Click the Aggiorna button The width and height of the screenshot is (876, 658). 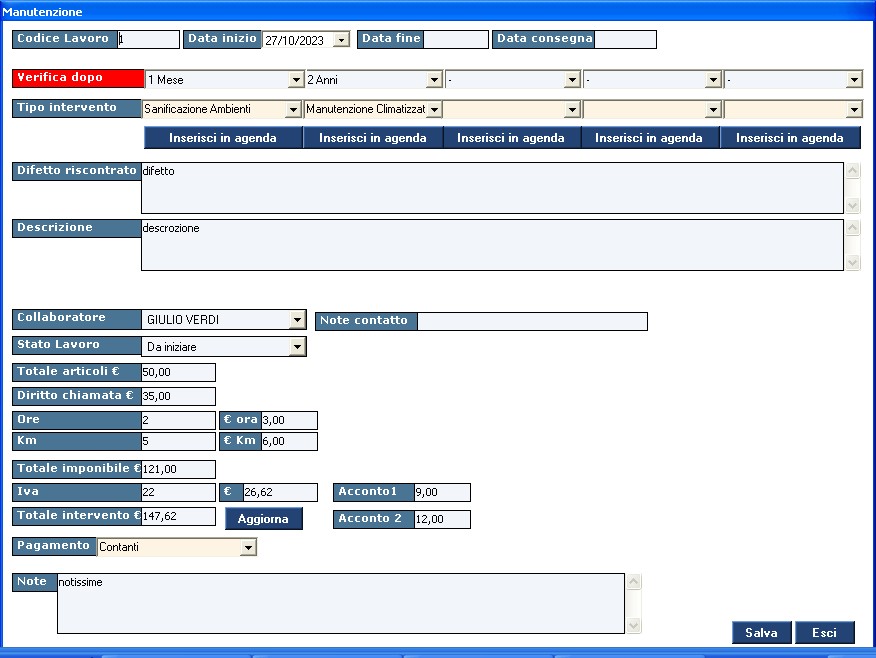[x=264, y=518]
